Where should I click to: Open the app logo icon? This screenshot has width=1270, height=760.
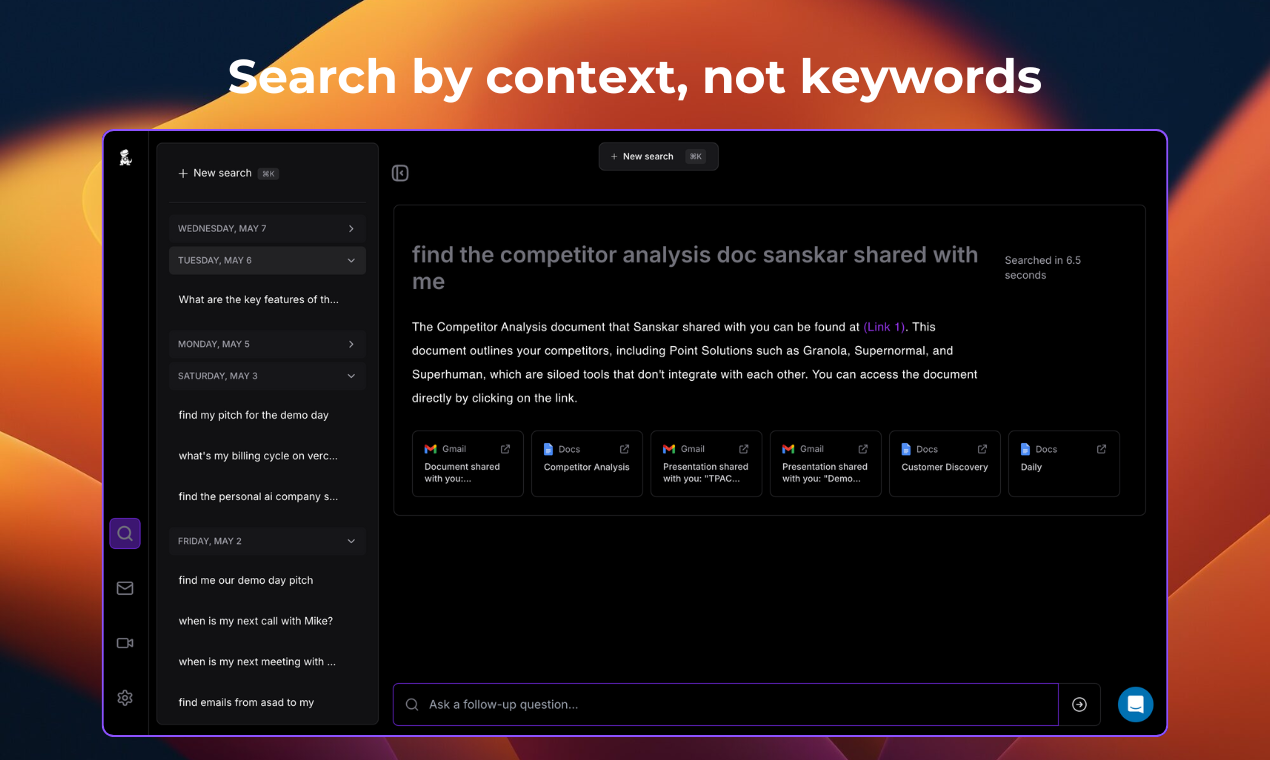[125, 157]
